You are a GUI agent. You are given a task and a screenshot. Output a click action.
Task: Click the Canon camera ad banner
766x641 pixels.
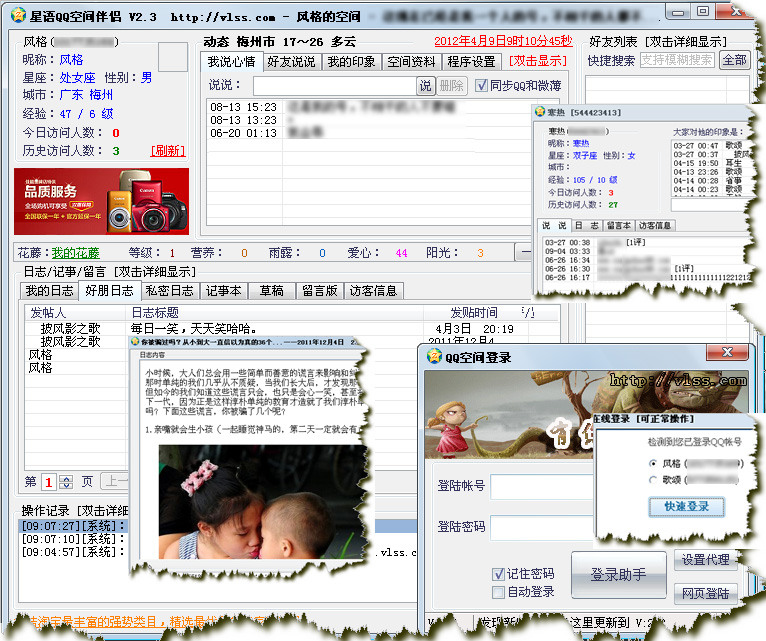pyautogui.click(x=101, y=201)
